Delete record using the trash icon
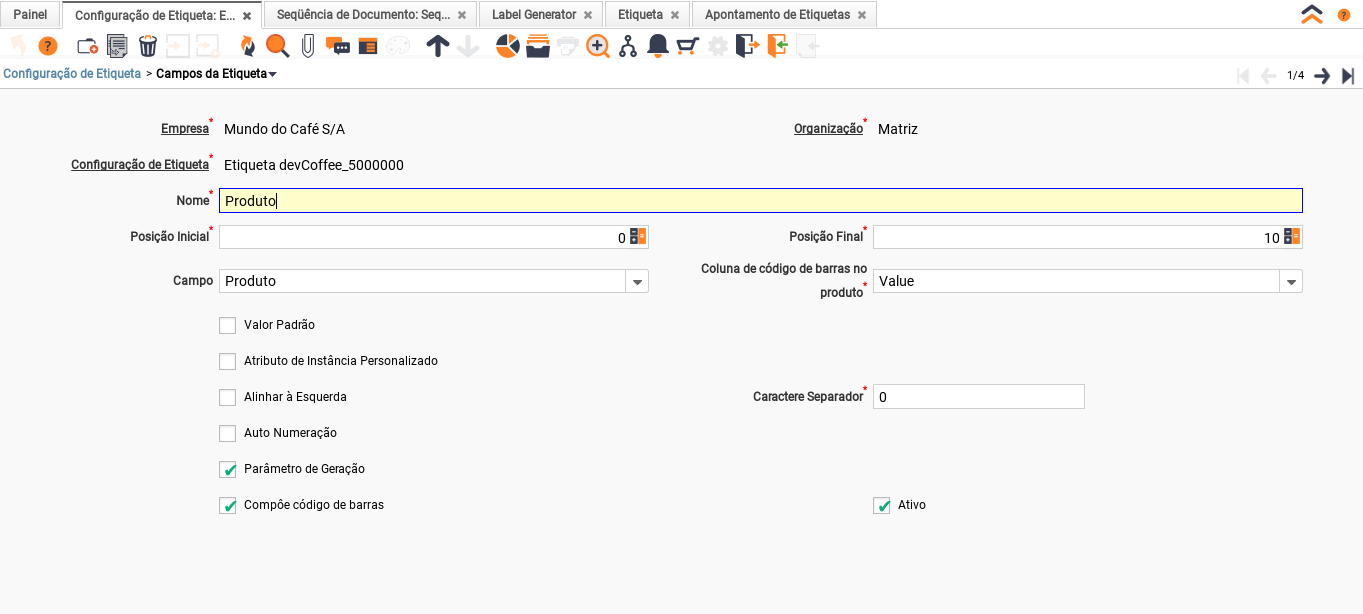Viewport: 1363px width, 614px height. coord(148,46)
